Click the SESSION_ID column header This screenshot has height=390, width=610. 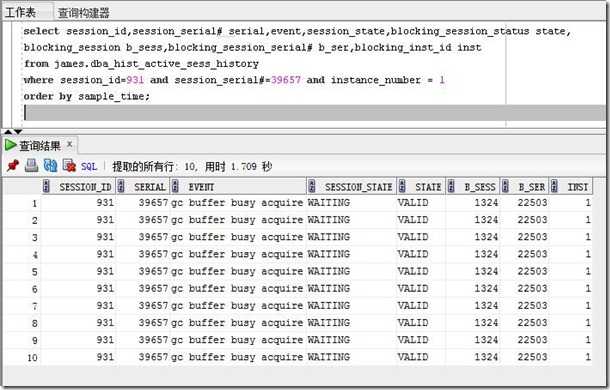(79, 187)
